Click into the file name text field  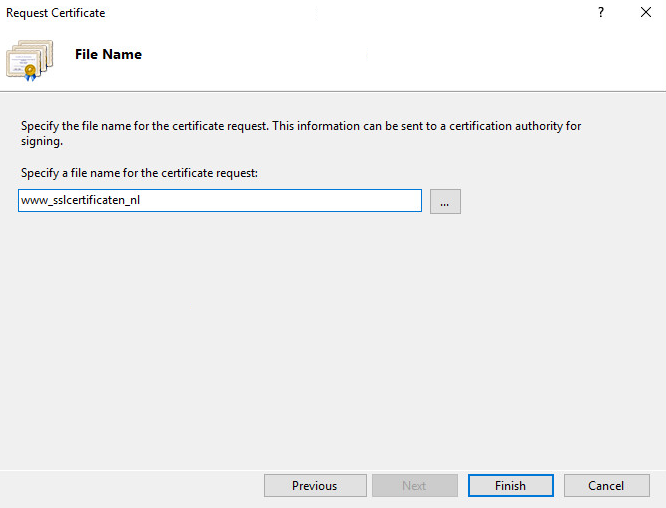(220, 201)
